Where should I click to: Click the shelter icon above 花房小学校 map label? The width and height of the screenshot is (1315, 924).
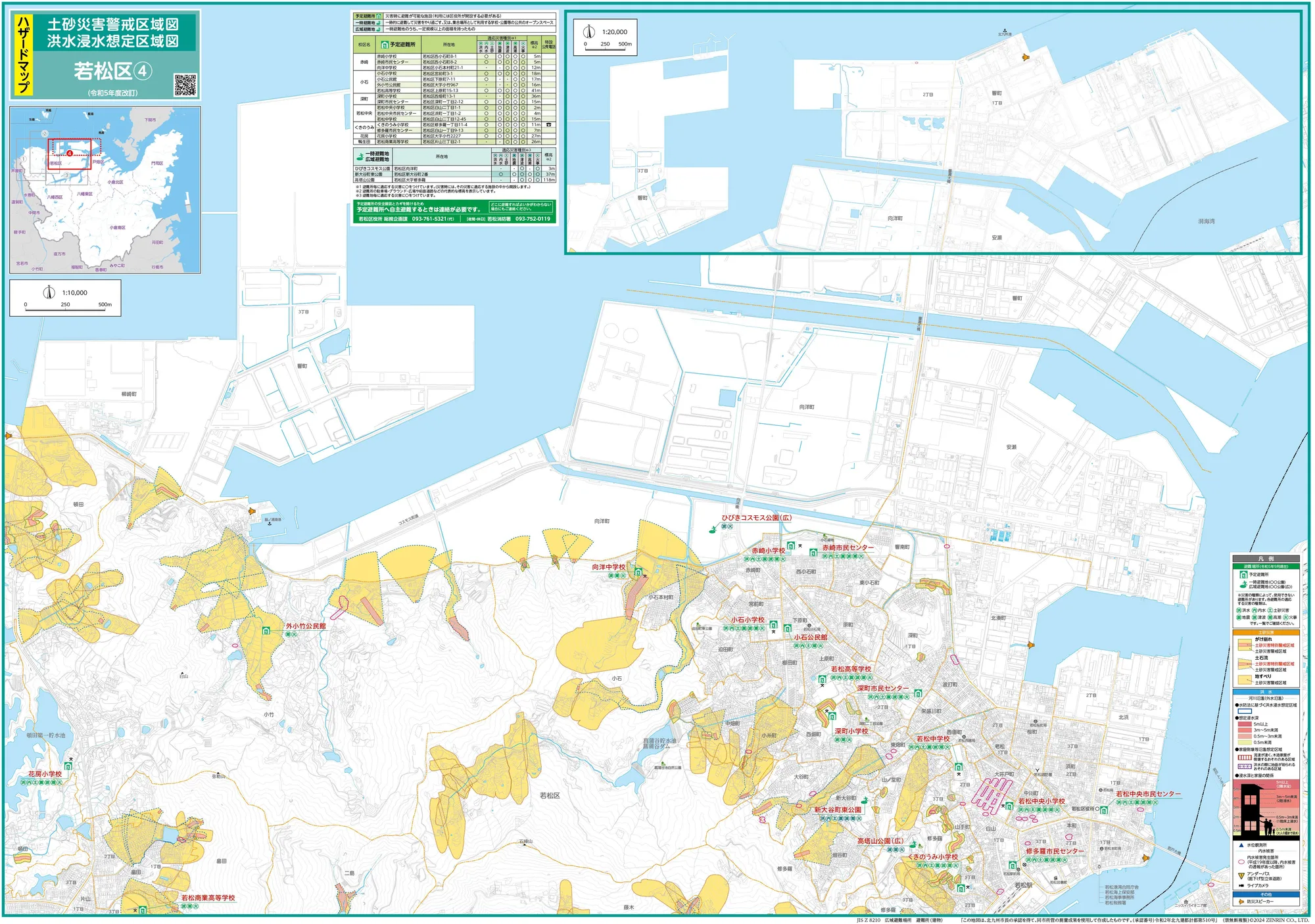(x=68, y=766)
